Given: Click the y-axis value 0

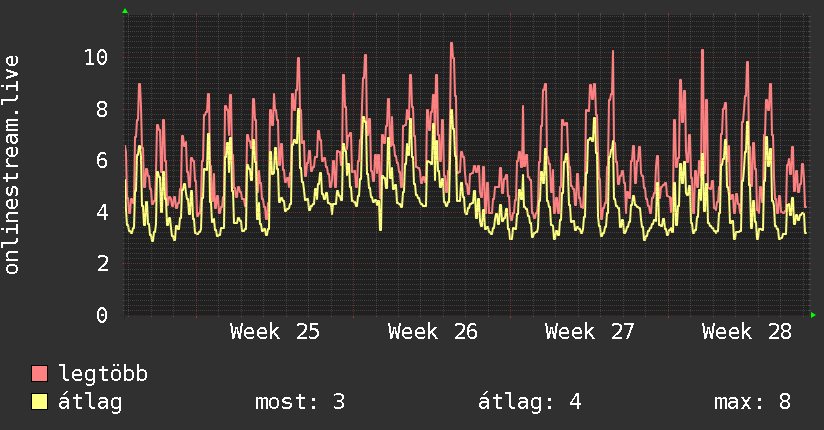Looking at the screenshot, I should 102,315.
